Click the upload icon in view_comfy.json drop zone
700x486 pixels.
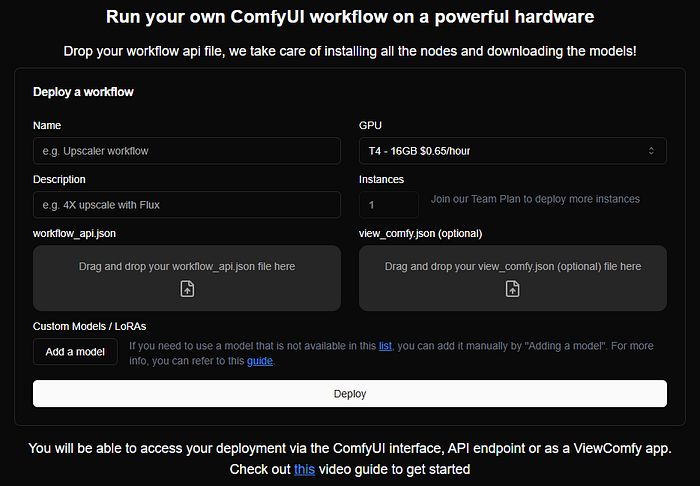point(512,289)
